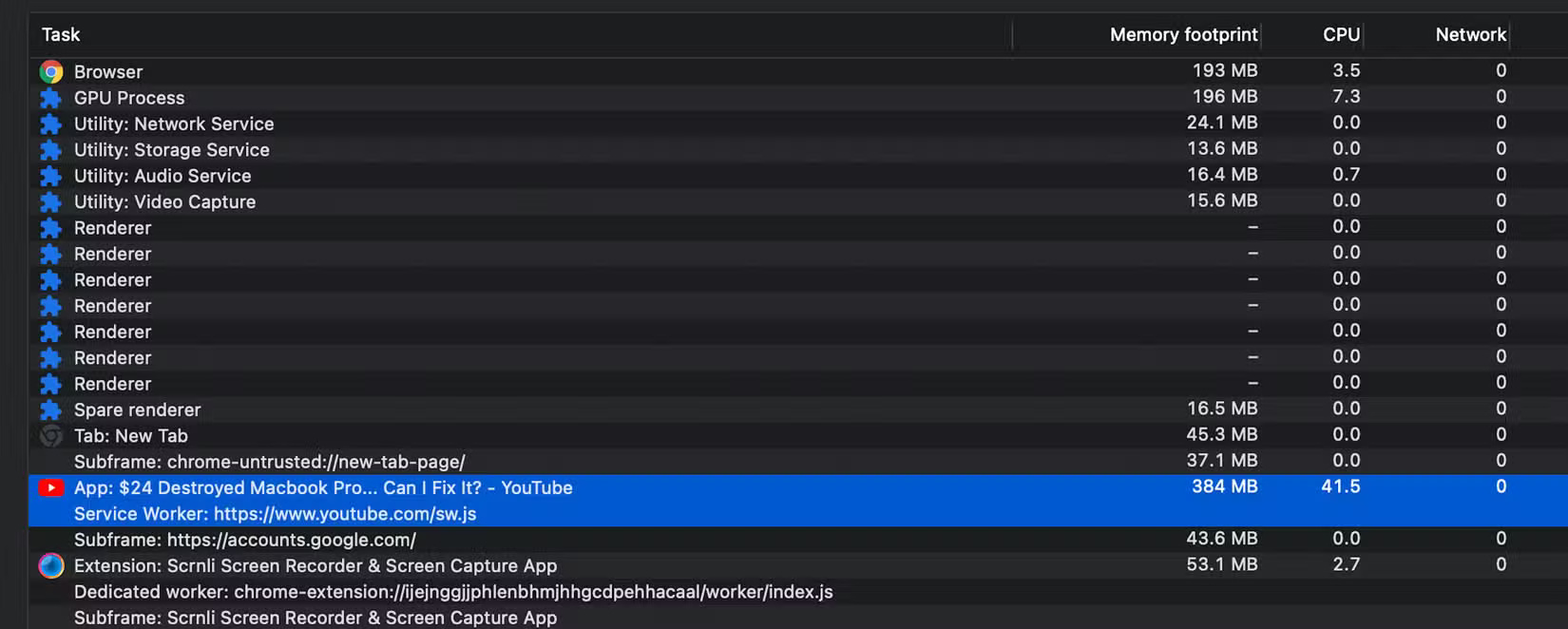The height and width of the screenshot is (629, 1568).
Task: Click the 3.5 CPU value for Browser
Action: pos(1347,70)
